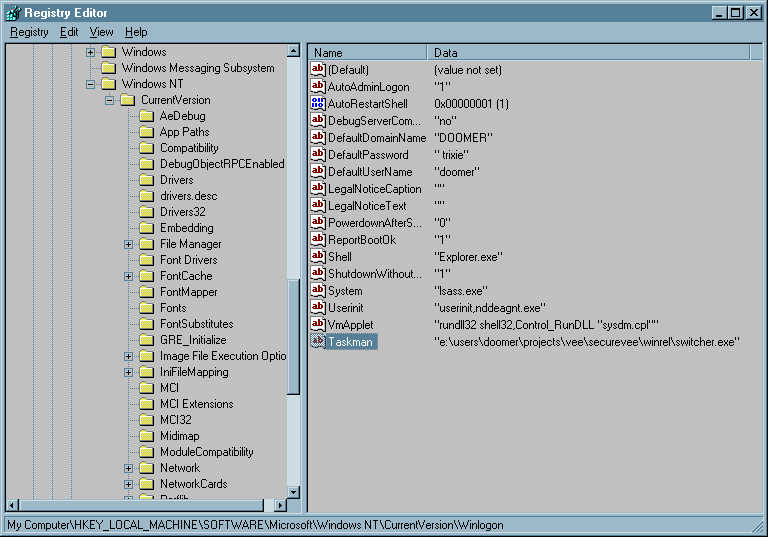Expand the File Manager key
Viewport: 768px width, 537px height.
tap(129, 244)
